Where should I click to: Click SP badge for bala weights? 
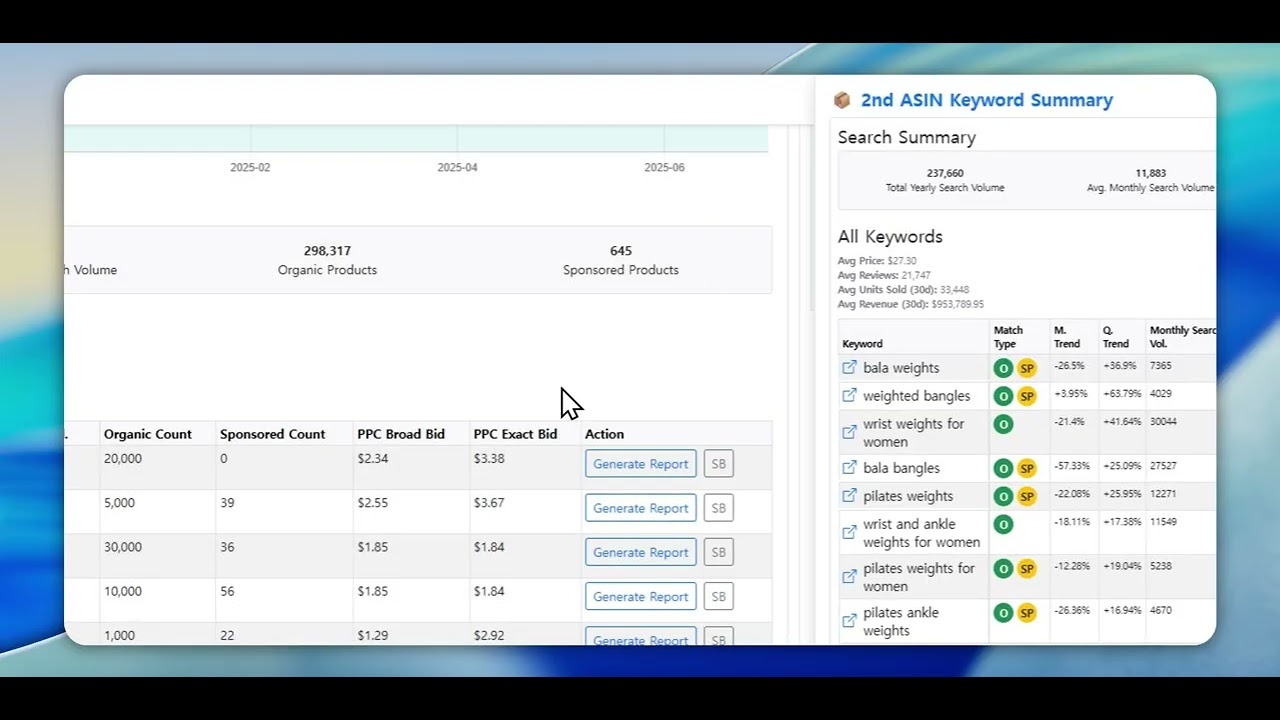[x=1027, y=368]
